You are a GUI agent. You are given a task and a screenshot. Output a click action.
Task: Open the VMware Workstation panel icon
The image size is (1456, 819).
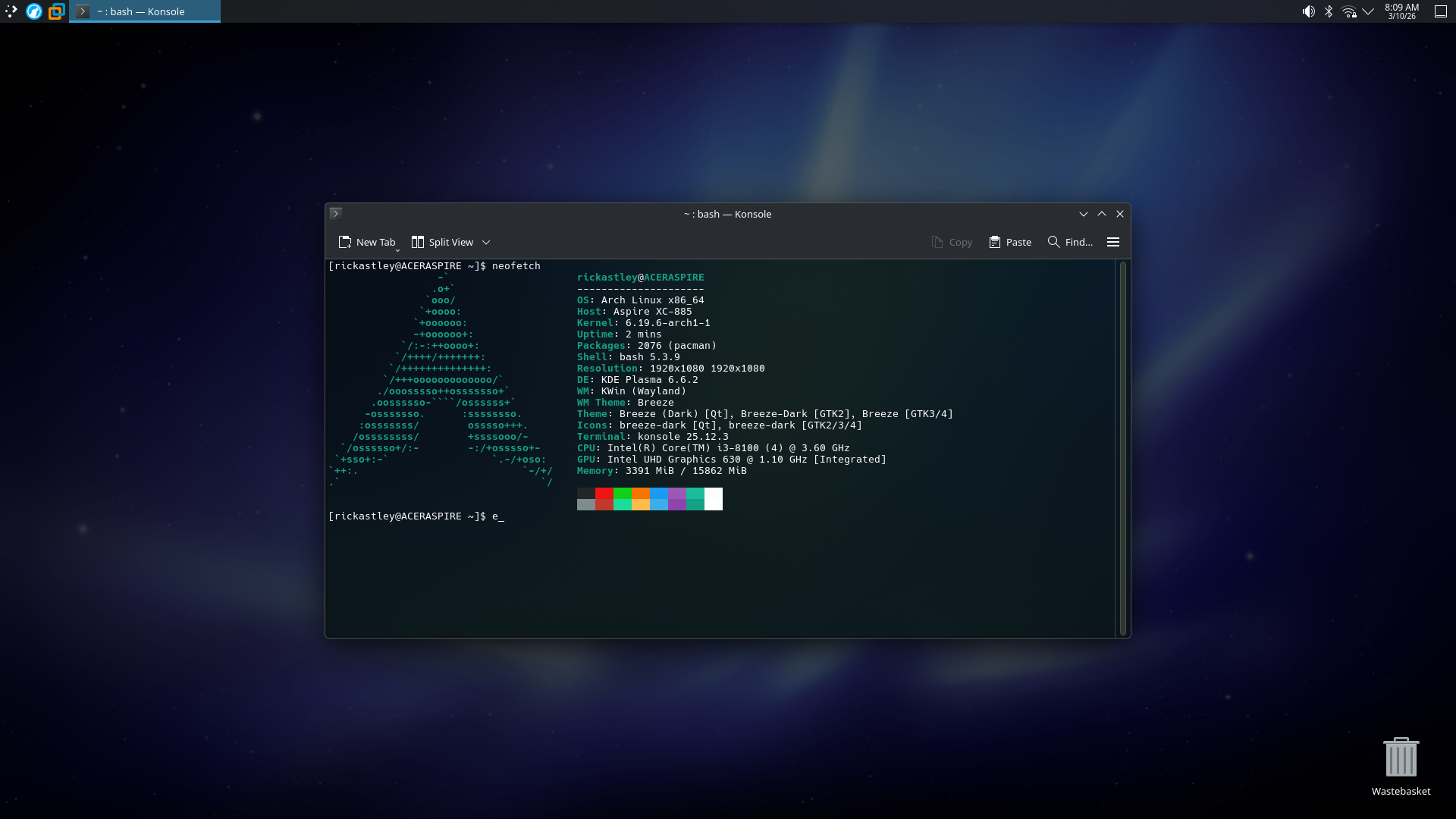point(56,11)
